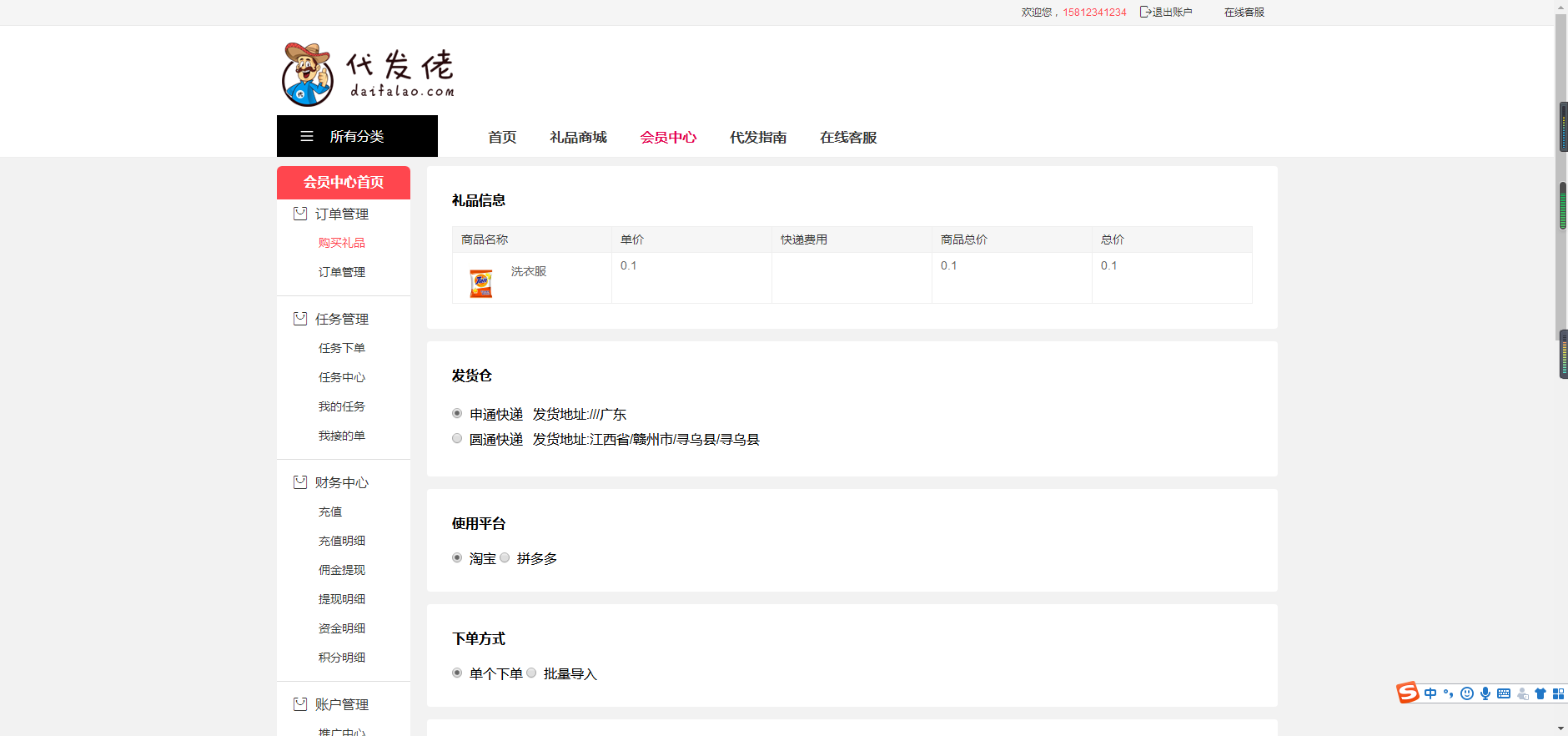Open the skin T-shirt icon in Sogou bar

point(1540,693)
